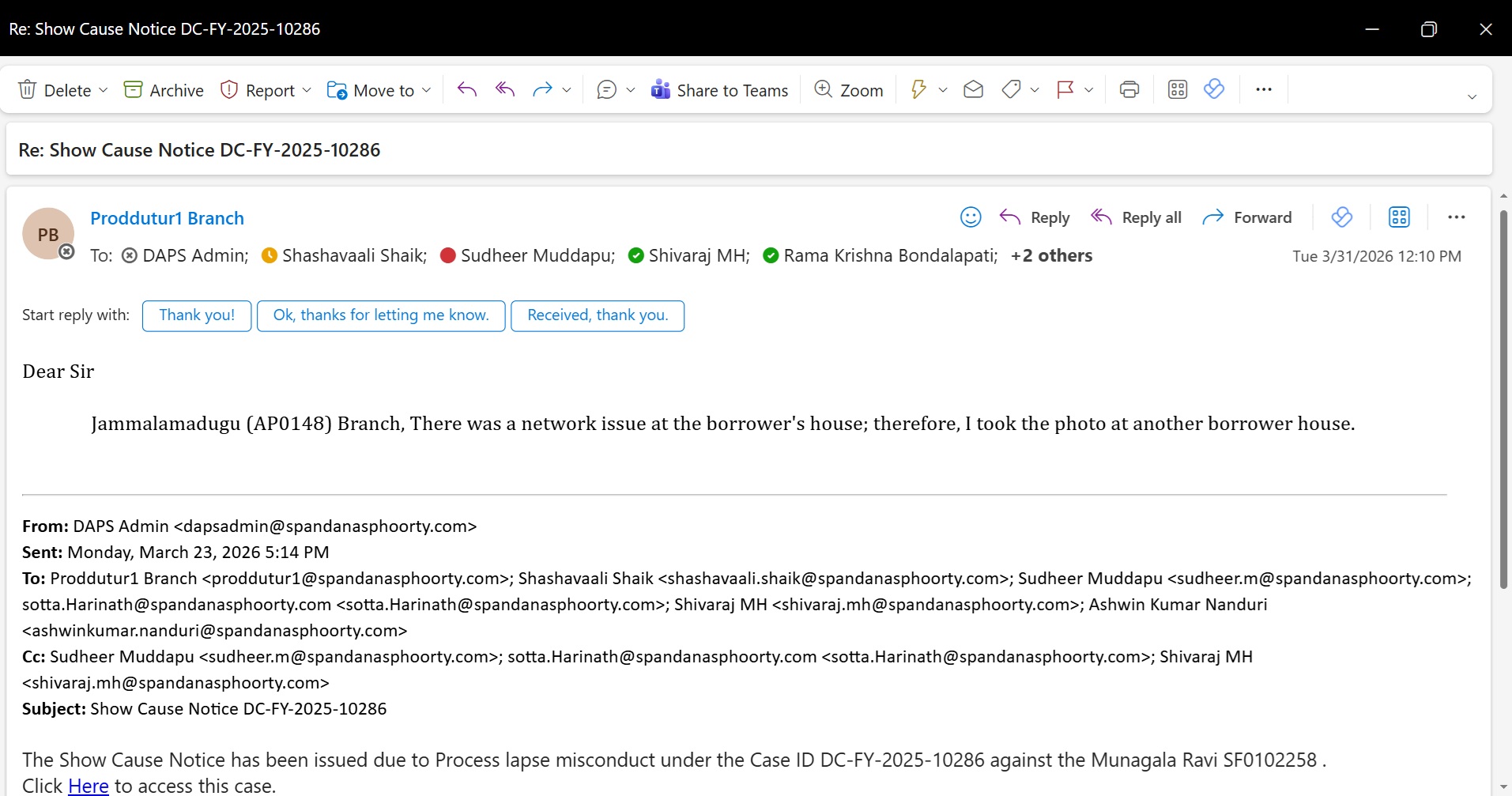
Task: Click the Delete trash icon
Action: pyautogui.click(x=28, y=90)
